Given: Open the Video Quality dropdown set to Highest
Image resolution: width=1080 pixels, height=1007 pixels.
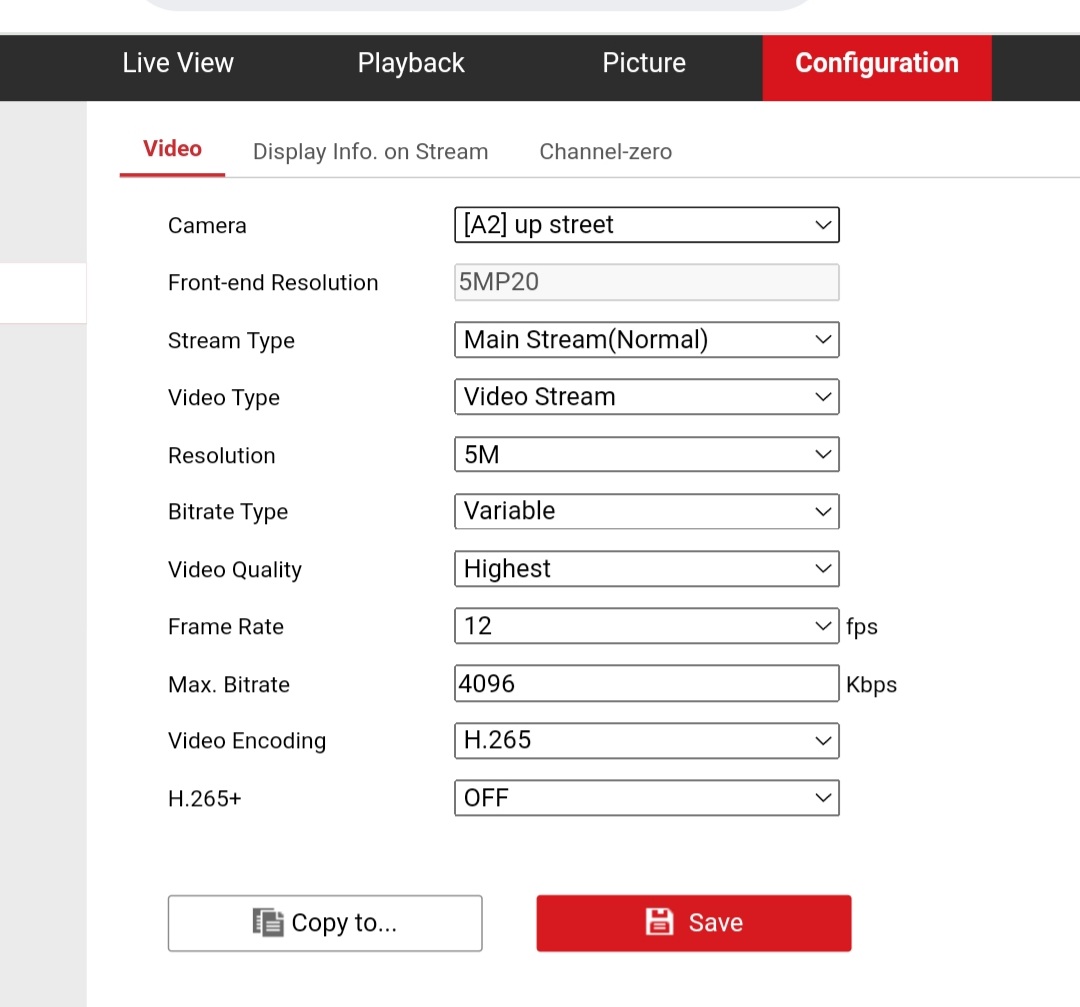Looking at the screenshot, I should [646, 569].
